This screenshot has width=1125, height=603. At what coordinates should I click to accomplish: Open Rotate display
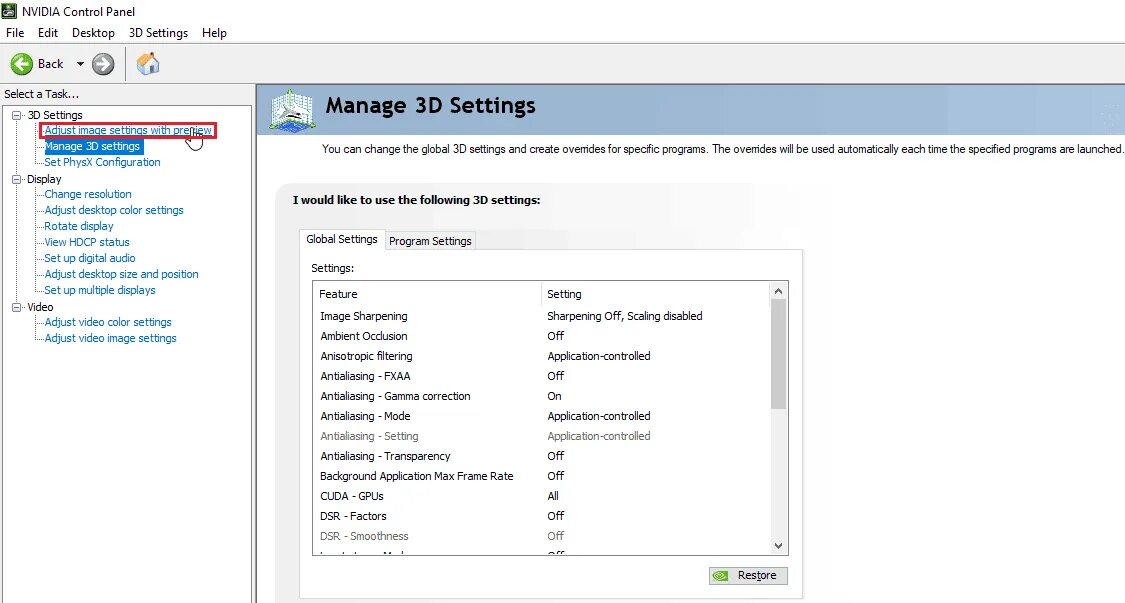79,226
